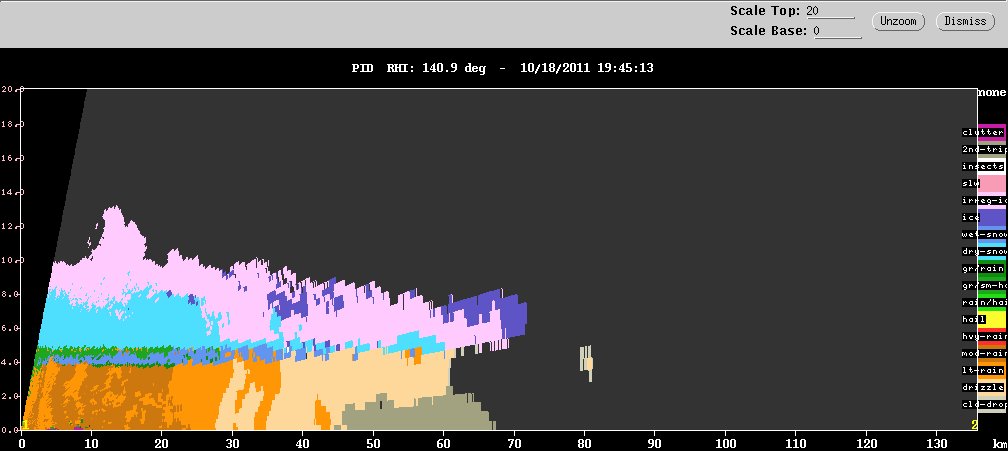This screenshot has width=1008, height=451.
Task: Select the irreg-ice legend entry
Action: tap(984, 200)
